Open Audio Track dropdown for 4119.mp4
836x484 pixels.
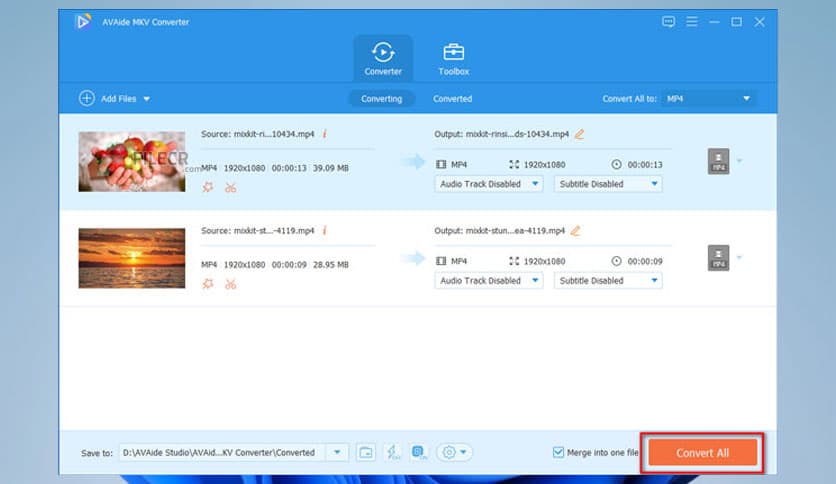tap(489, 280)
